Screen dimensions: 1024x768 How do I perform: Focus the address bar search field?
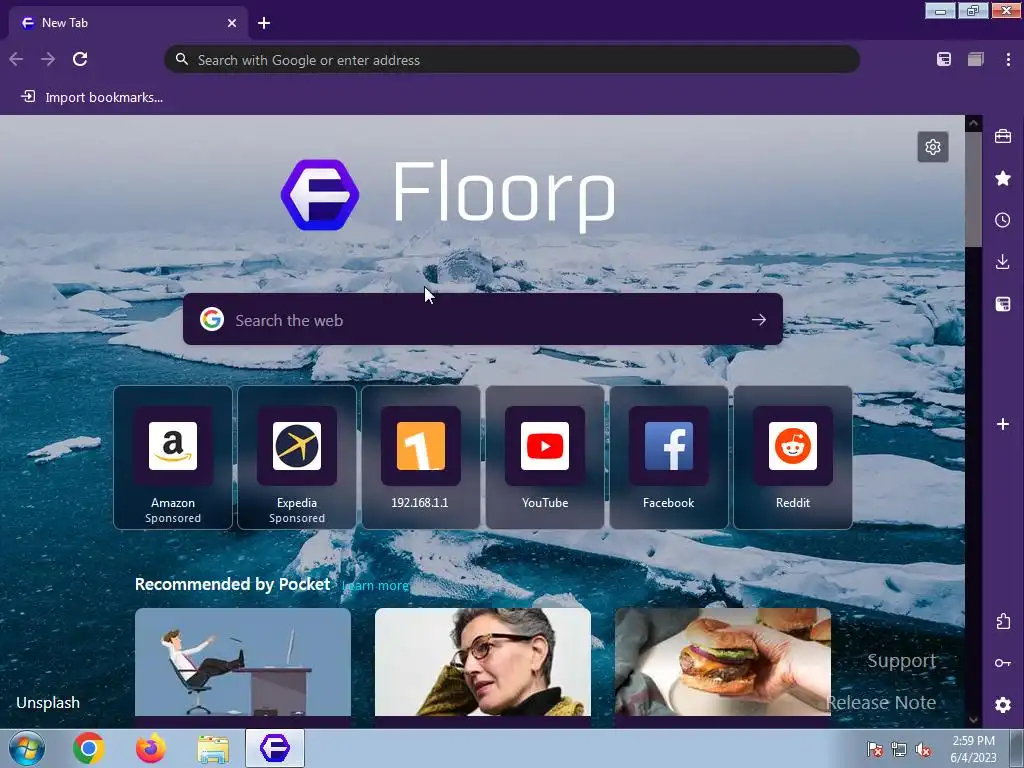click(512, 59)
